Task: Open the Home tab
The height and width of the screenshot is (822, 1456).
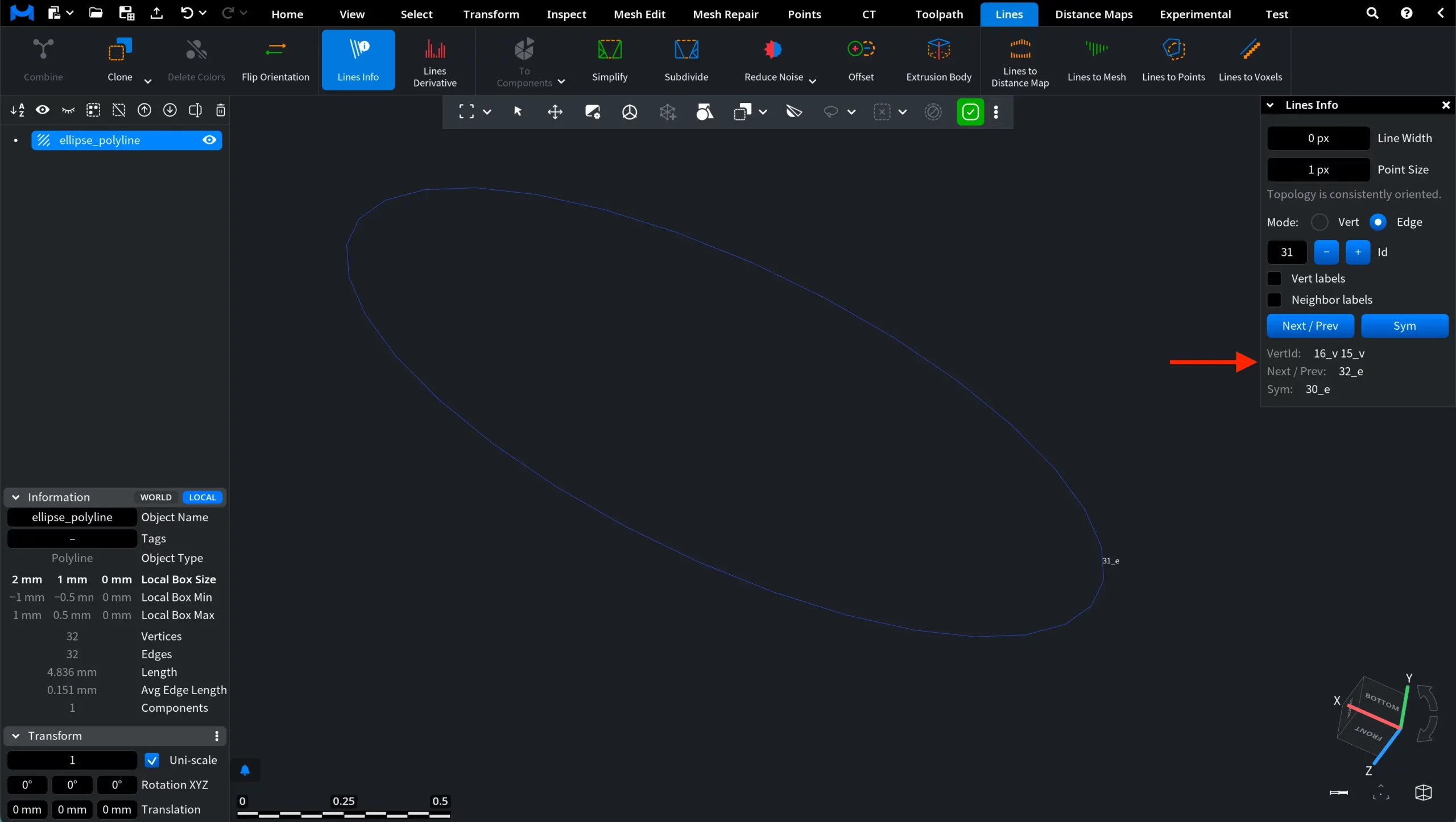Action: point(287,14)
